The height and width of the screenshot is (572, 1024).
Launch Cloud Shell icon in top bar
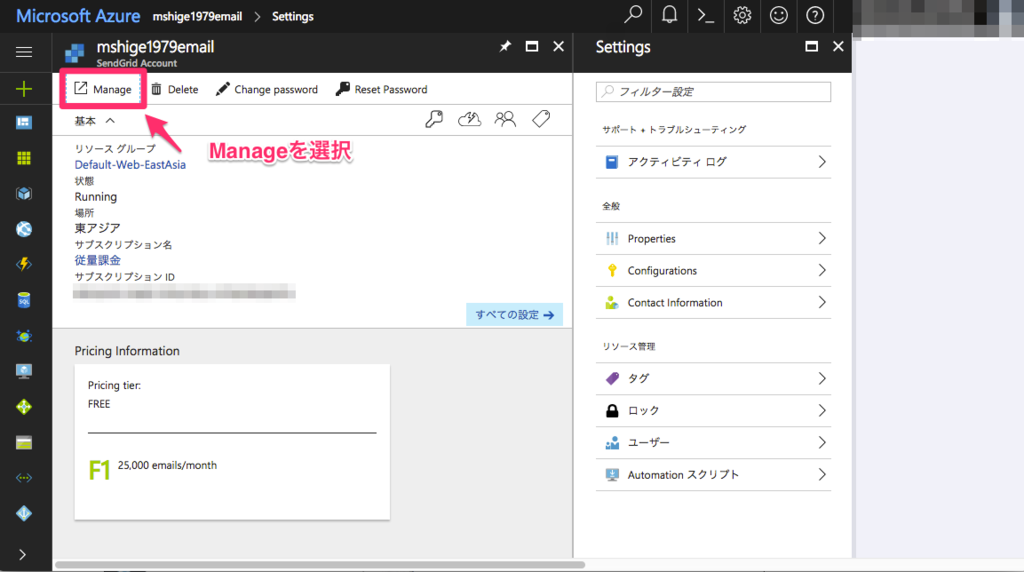tap(706, 15)
